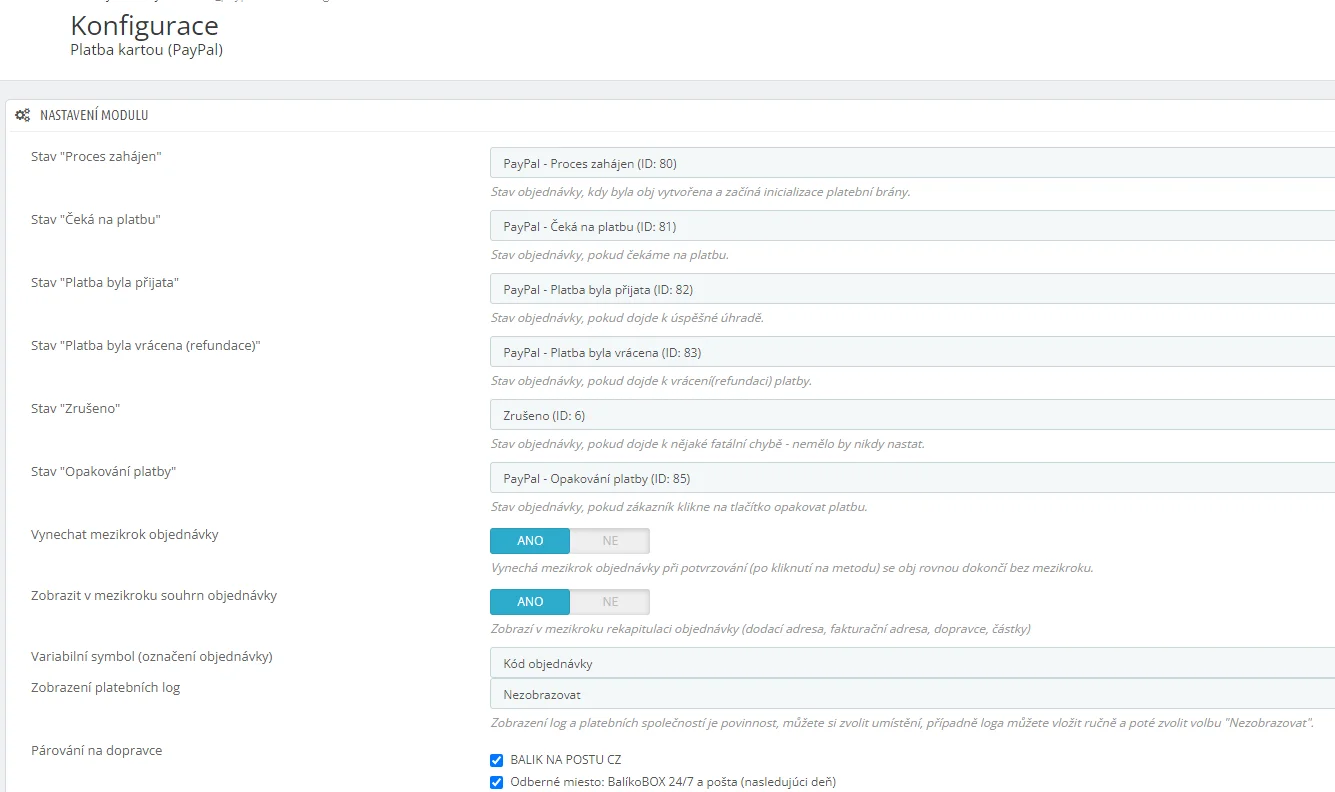Image resolution: width=1335 pixels, height=792 pixels.
Task: Click the NASTAVENÍ MODULU panel heading
Action: pyautogui.click(x=94, y=116)
